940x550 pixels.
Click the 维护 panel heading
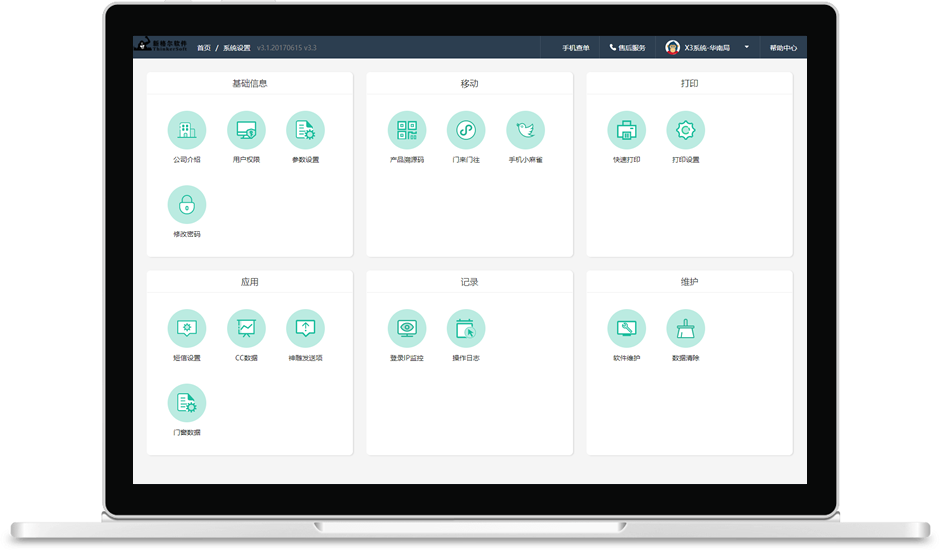(x=689, y=282)
